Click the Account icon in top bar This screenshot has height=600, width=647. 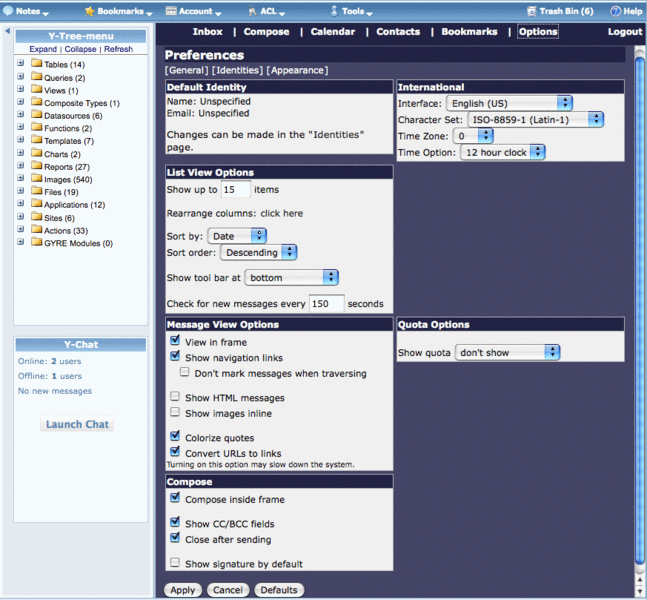pos(171,11)
